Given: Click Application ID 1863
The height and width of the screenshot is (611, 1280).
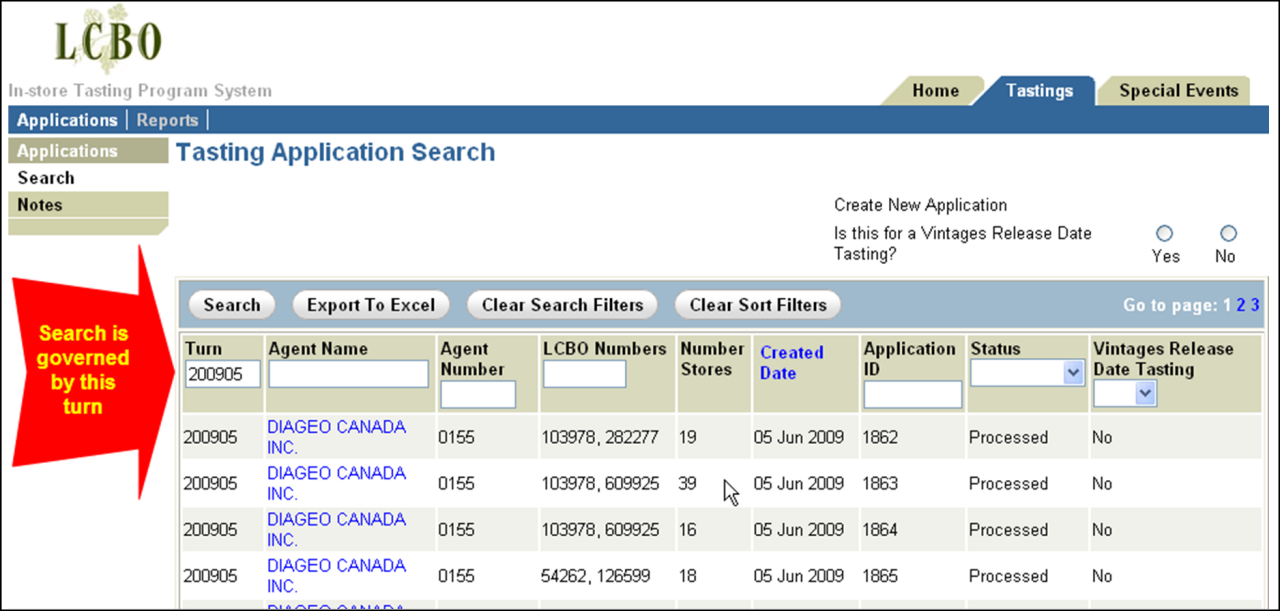Looking at the screenshot, I should coord(881,484).
